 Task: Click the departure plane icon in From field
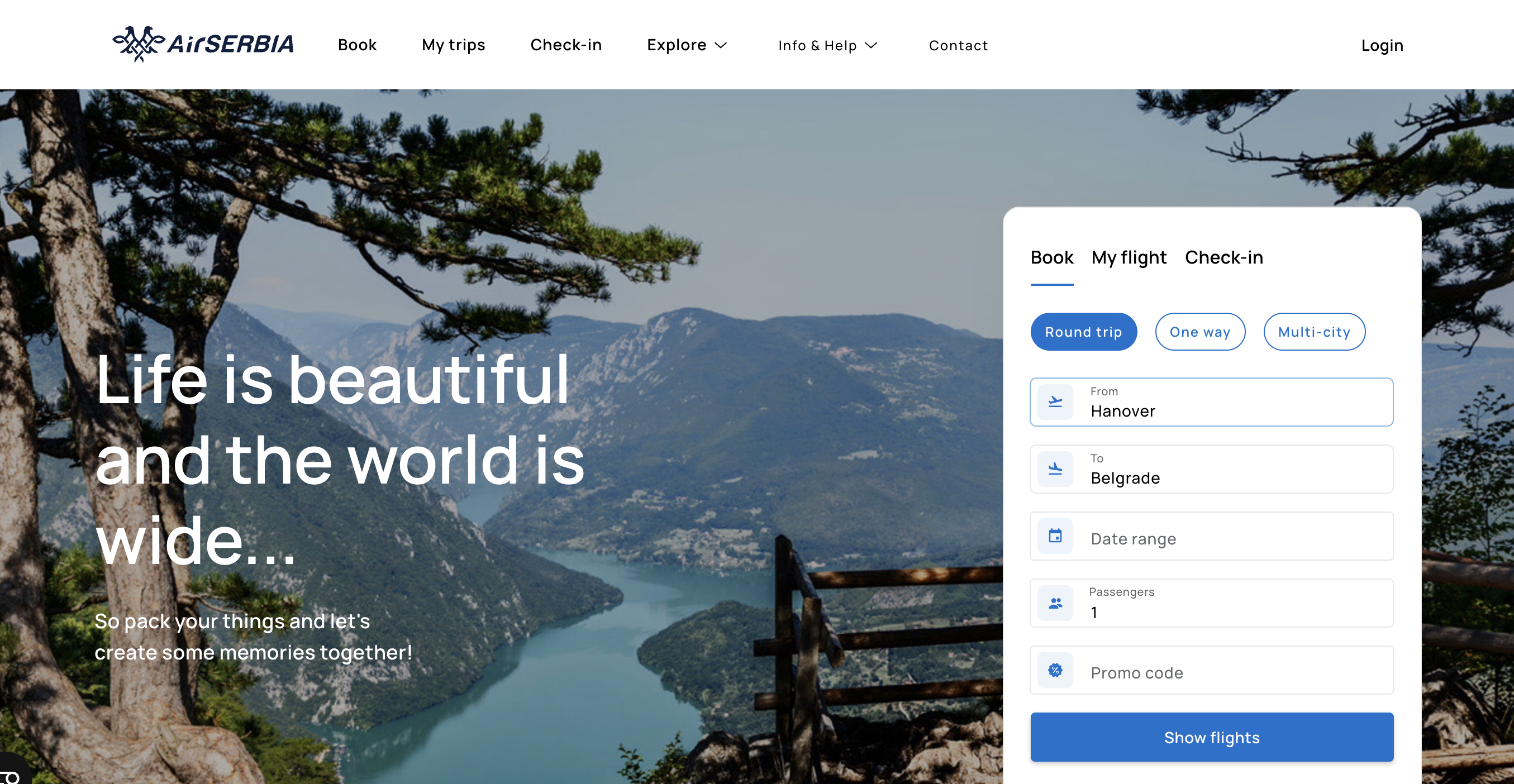tap(1055, 401)
